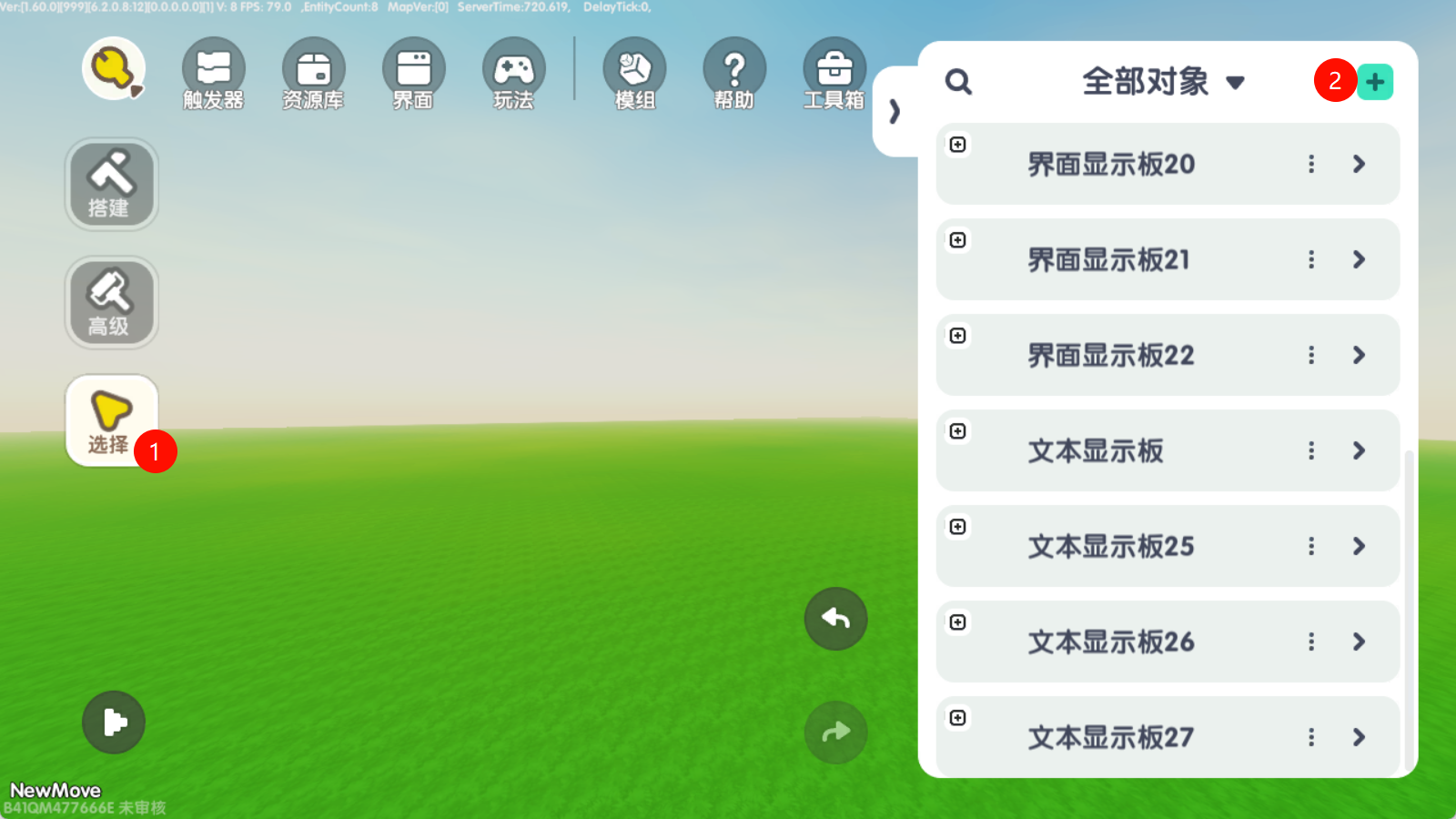
Task: Toggle the plus box on 界面显示板20
Action: 957,145
